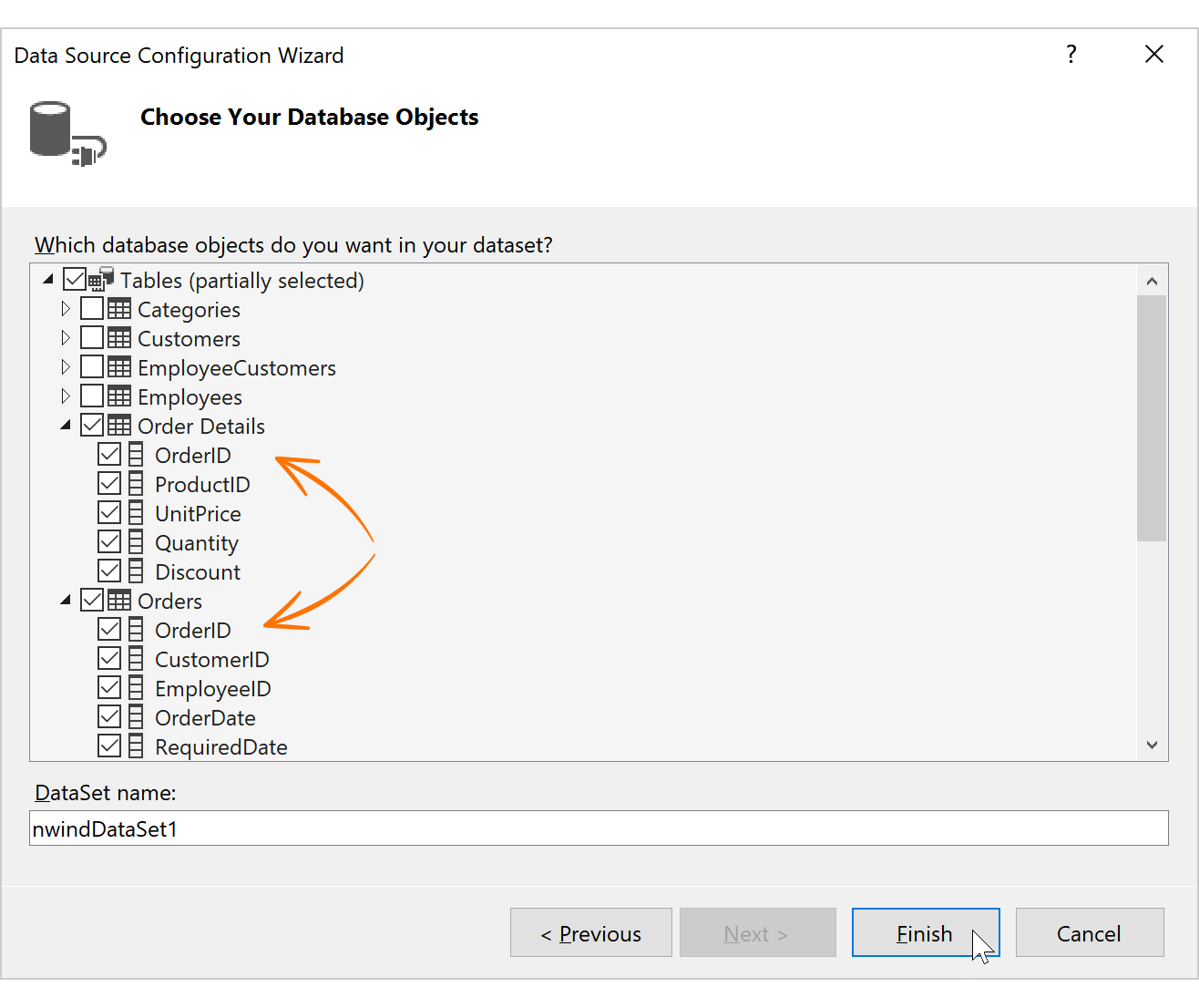Viewport: 1199px width, 1008px height.
Task: Click the Categories table icon
Action: coord(119,309)
